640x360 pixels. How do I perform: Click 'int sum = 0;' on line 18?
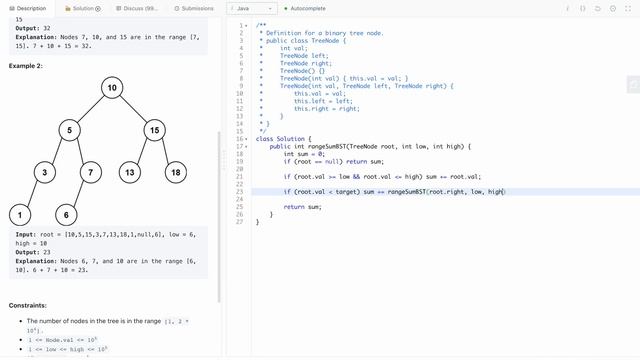(x=304, y=154)
